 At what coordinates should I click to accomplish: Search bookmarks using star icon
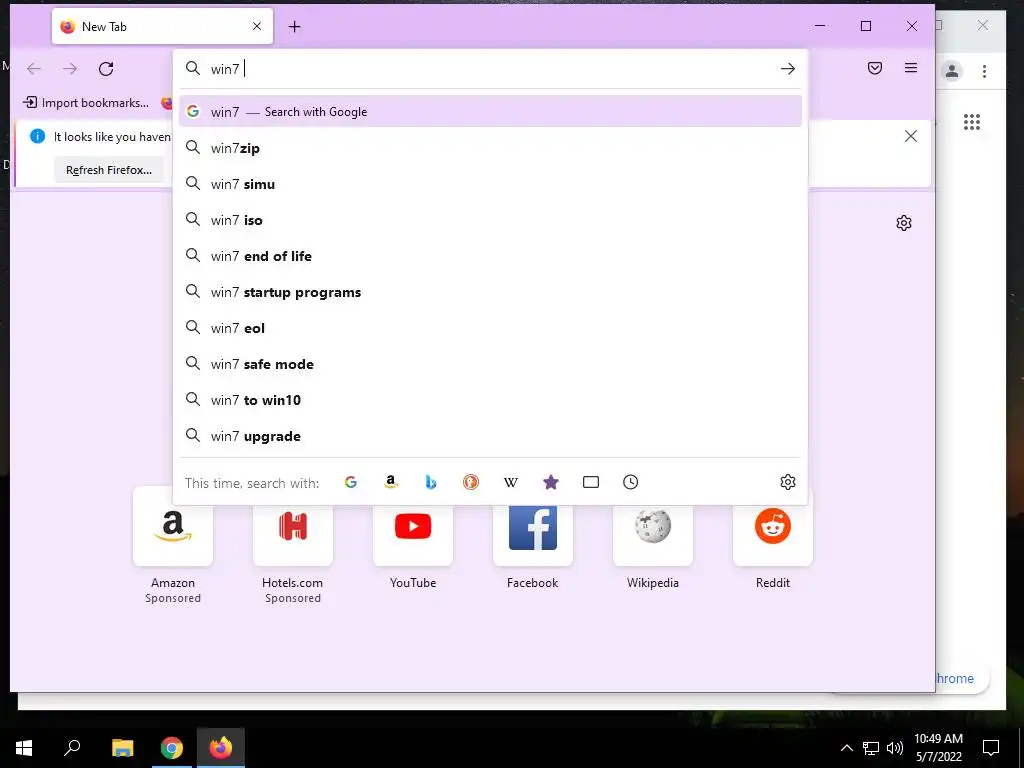point(551,482)
